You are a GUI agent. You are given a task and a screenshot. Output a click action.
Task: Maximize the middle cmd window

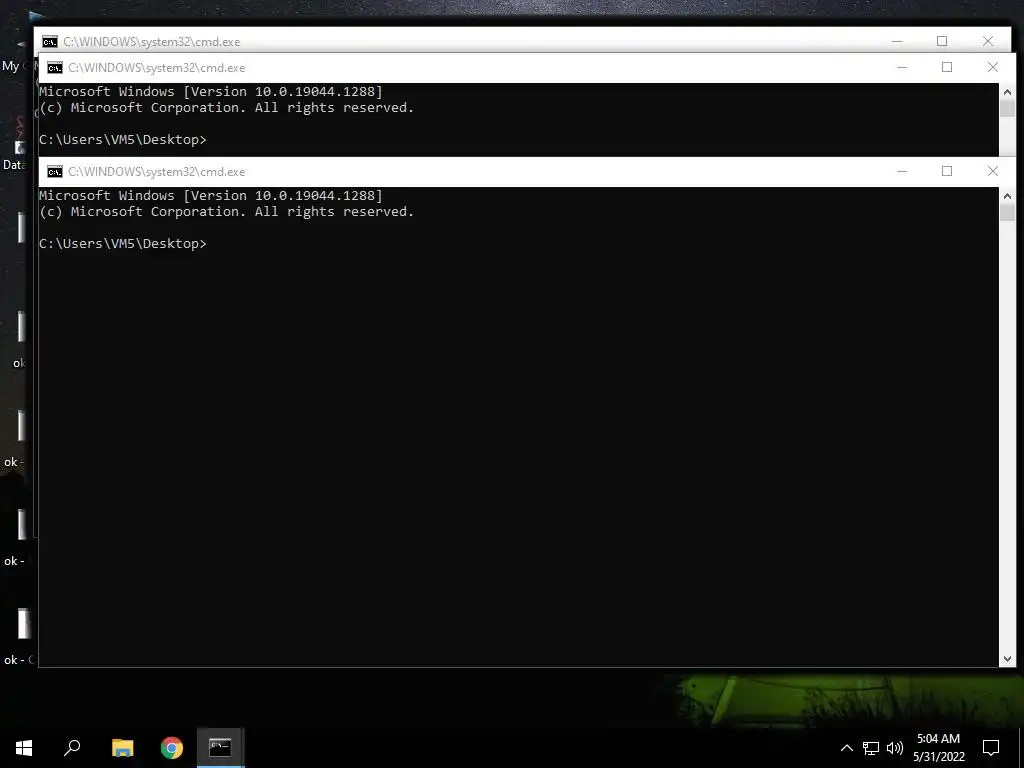point(947,67)
